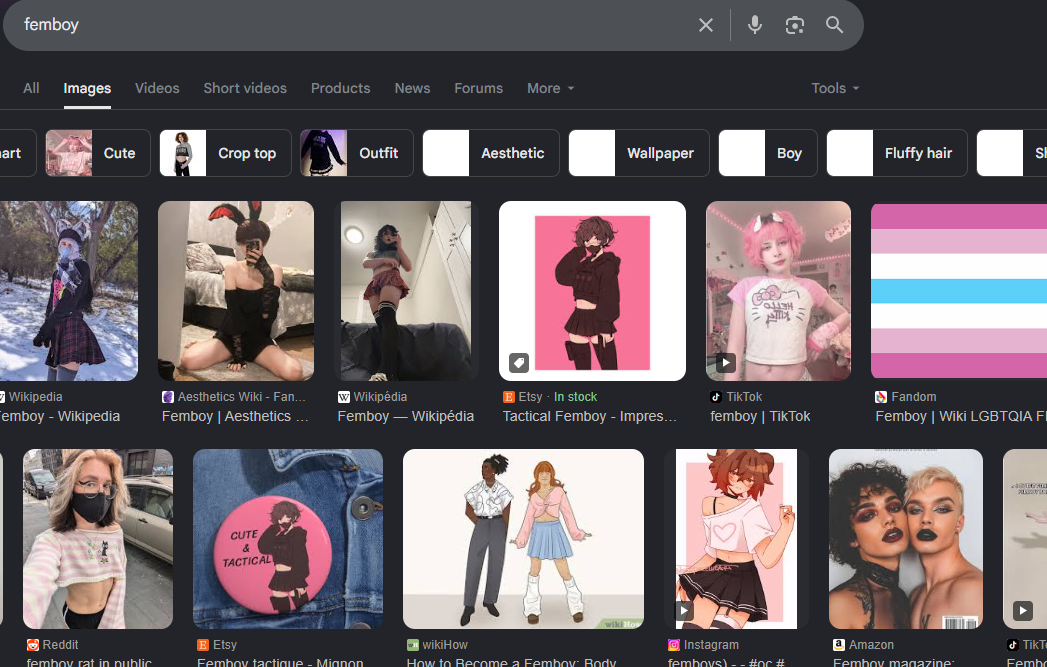1047x667 pixels.
Task: Open the Aesthetics Wiki image thumbnail
Action: [x=236, y=291]
